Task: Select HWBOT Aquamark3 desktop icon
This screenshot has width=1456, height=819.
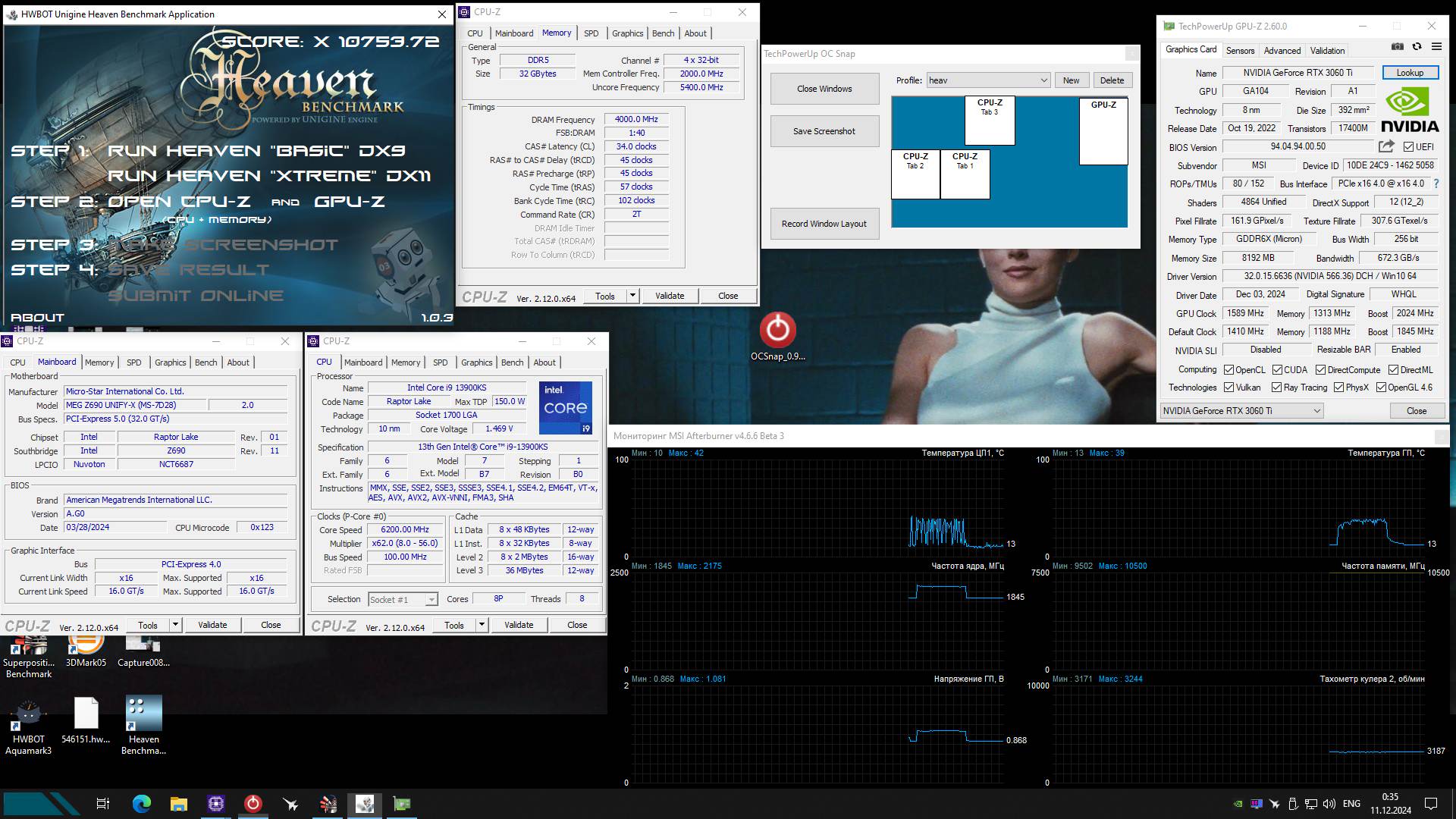Action: pyautogui.click(x=29, y=726)
